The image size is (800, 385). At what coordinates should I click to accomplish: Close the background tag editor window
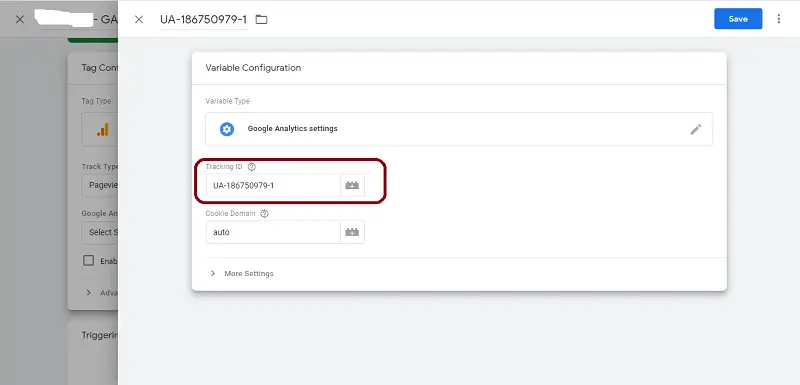(x=19, y=19)
